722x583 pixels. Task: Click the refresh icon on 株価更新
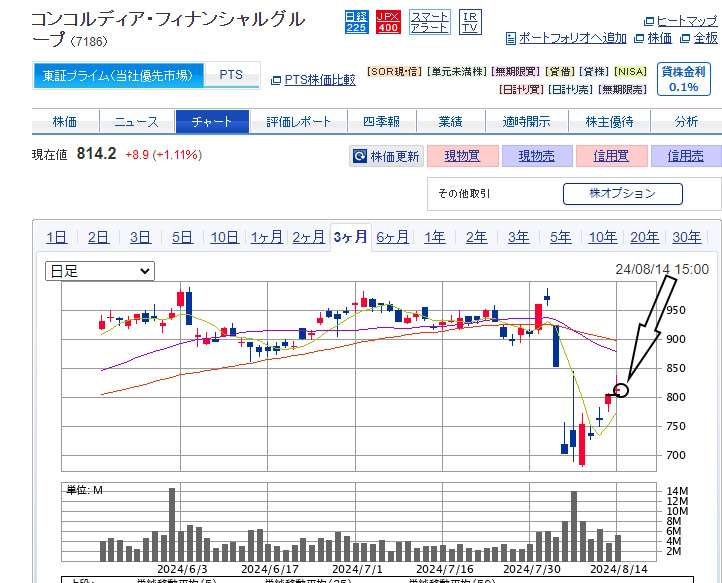pos(360,157)
